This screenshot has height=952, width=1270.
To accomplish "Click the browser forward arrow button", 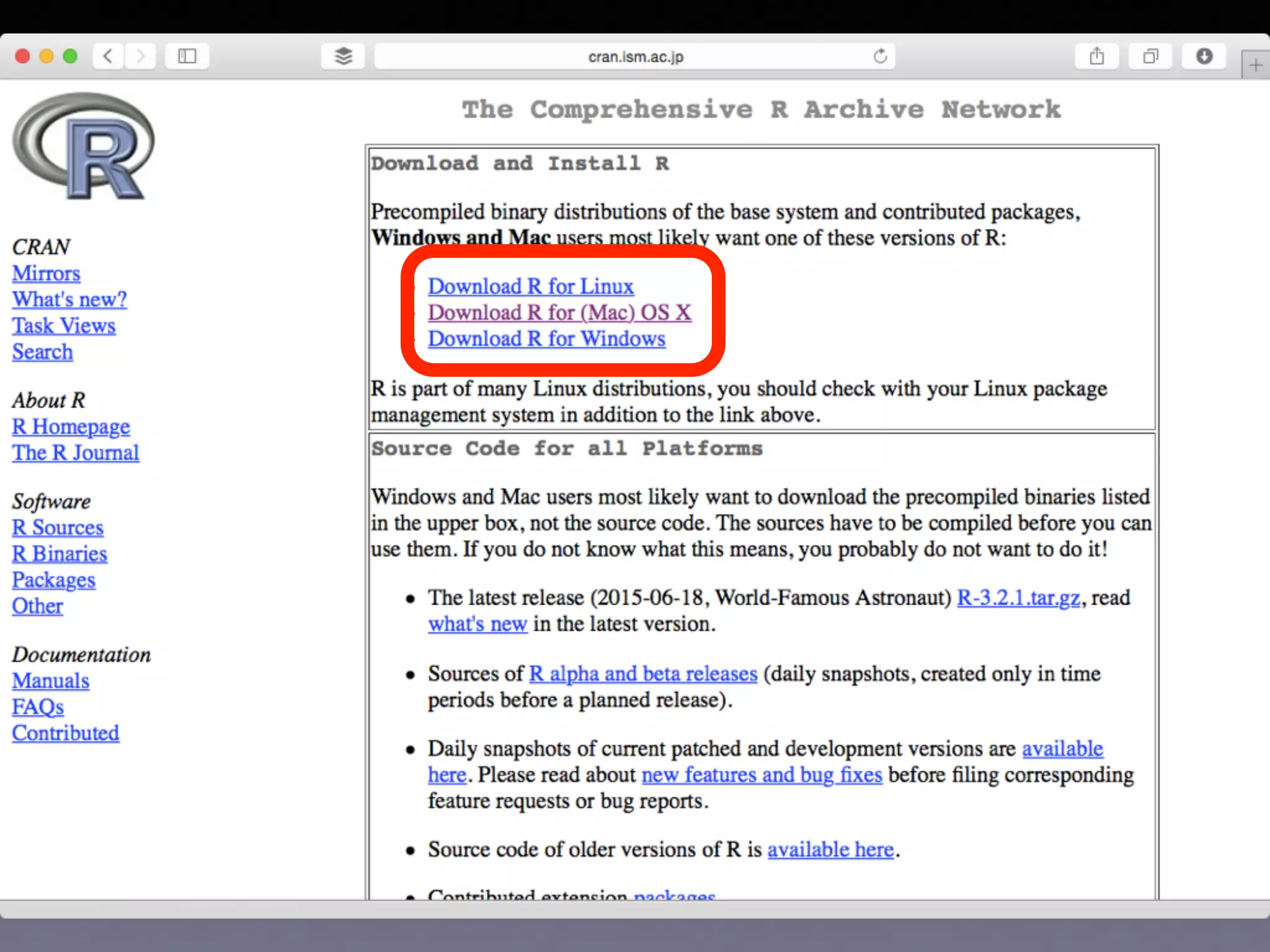I will pos(141,56).
